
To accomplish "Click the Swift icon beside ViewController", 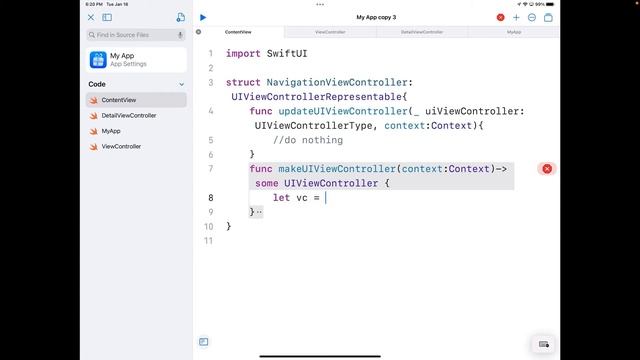I will click(x=94, y=147).
